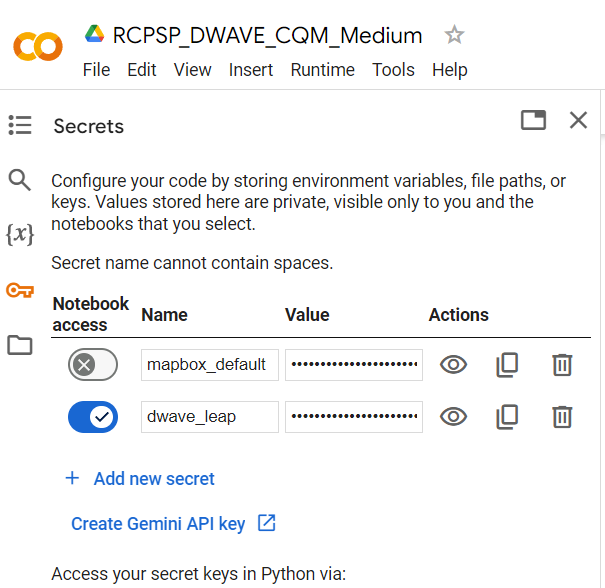Open the Runtime menu
605x588 pixels.
pyautogui.click(x=322, y=70)
